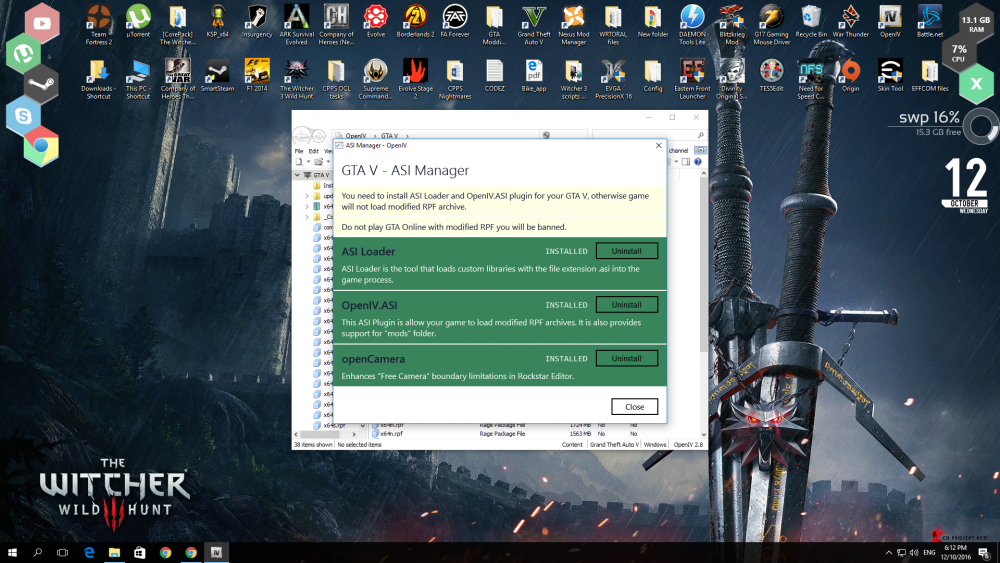Image resolution: width=1000 pixels, height=563 pixels.
Task: Click the Skype hexagon launcher
Action: click(24, 115)
